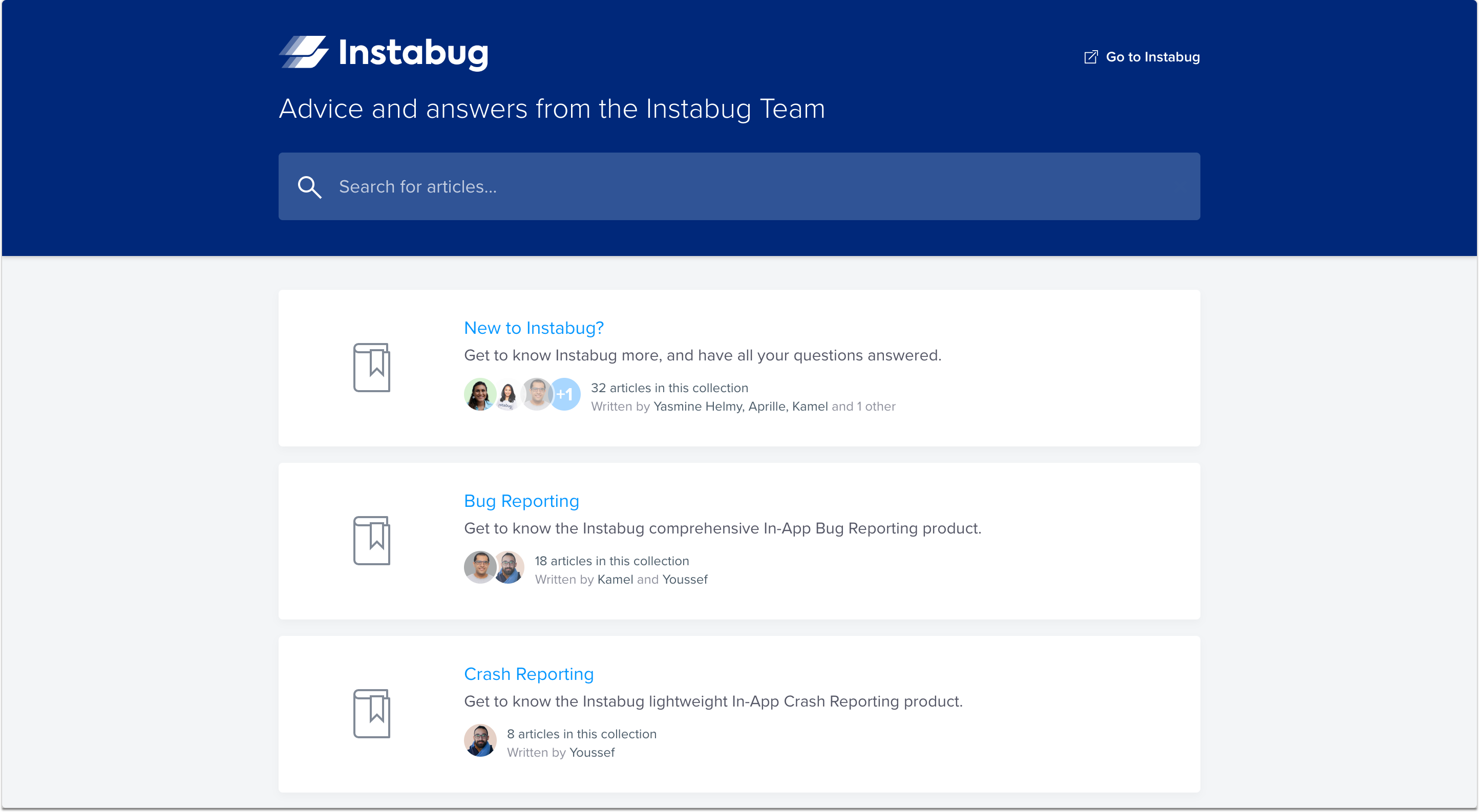This screenshot has width=1479, height=812.
Task: Open the Go to Instabug link
Action: (x=1152, y=57)
